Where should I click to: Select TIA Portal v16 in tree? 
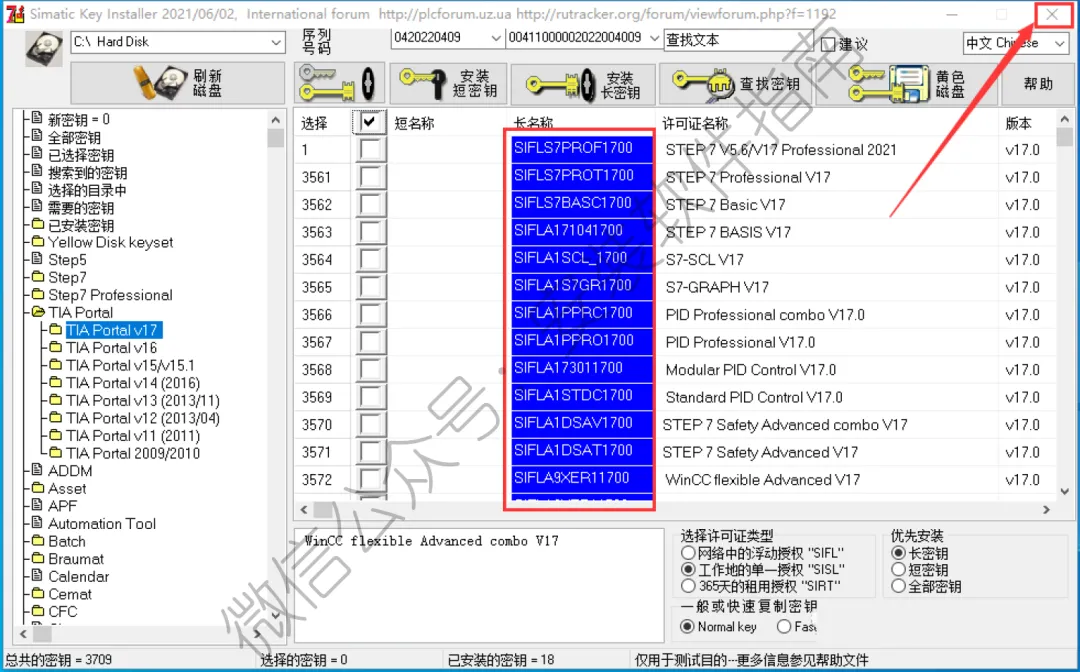(112, 348)
